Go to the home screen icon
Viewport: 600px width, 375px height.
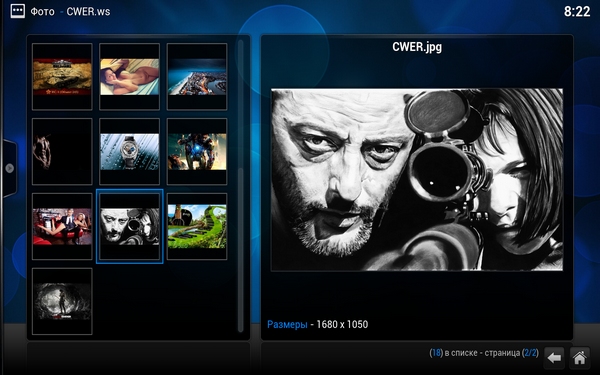[x=579, y=358]
